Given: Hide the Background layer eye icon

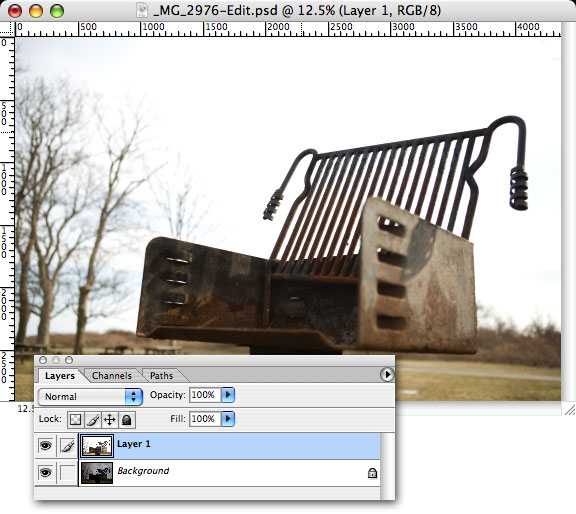Looking at the screenshot, I should [x=45, y=472].
